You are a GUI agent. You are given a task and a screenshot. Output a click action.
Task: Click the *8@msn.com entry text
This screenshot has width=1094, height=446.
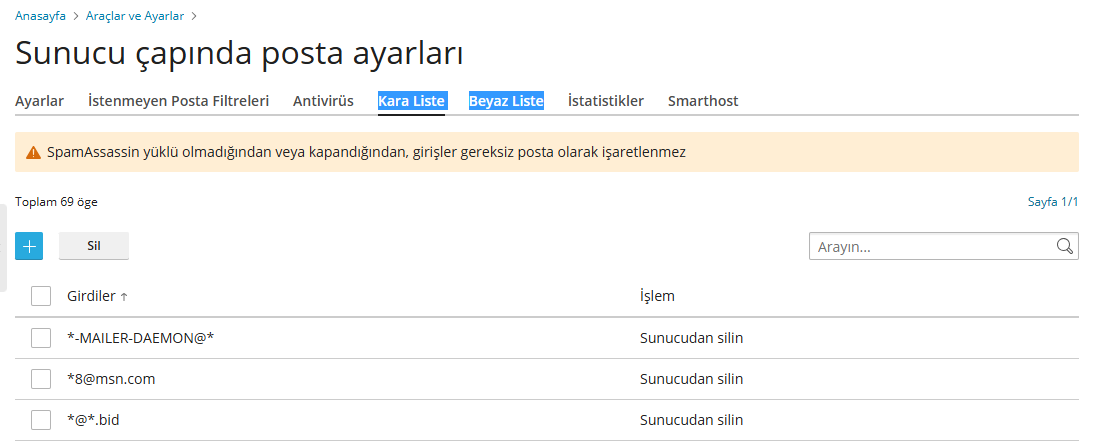tap(111, 379)
